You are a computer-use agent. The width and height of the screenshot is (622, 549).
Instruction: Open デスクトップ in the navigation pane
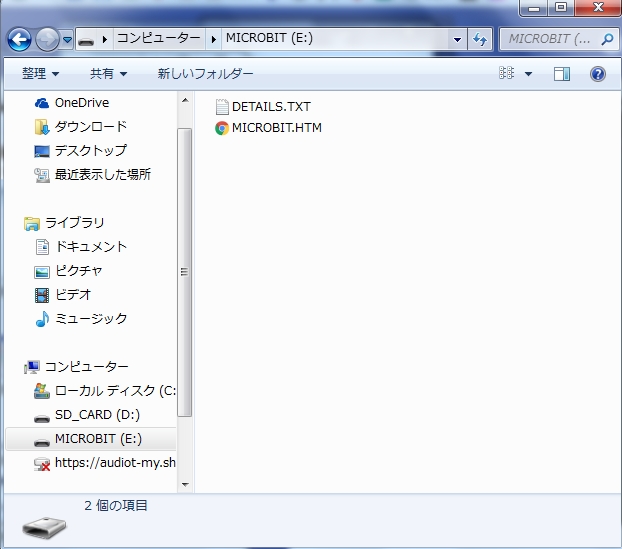(x=91, y=150)
